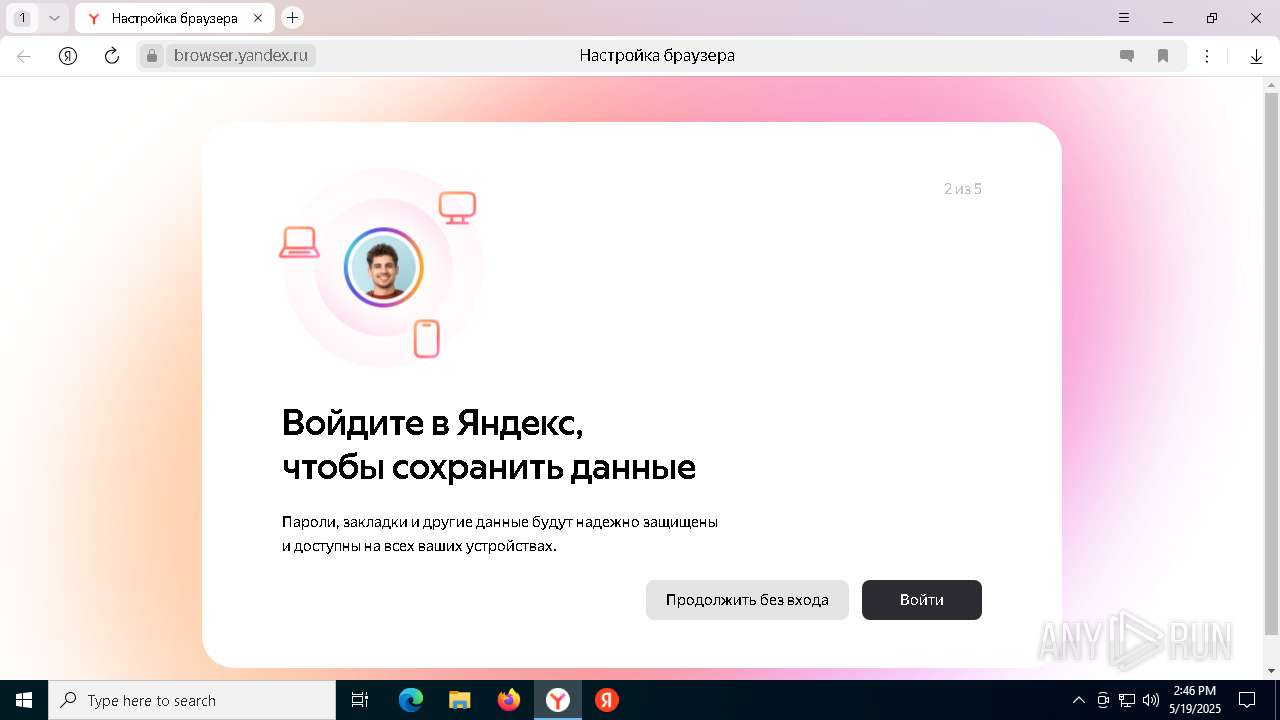The height and width of the screenshot is (720, 1280).
Task: Minimize the browser window
Action: [1168, 18]
